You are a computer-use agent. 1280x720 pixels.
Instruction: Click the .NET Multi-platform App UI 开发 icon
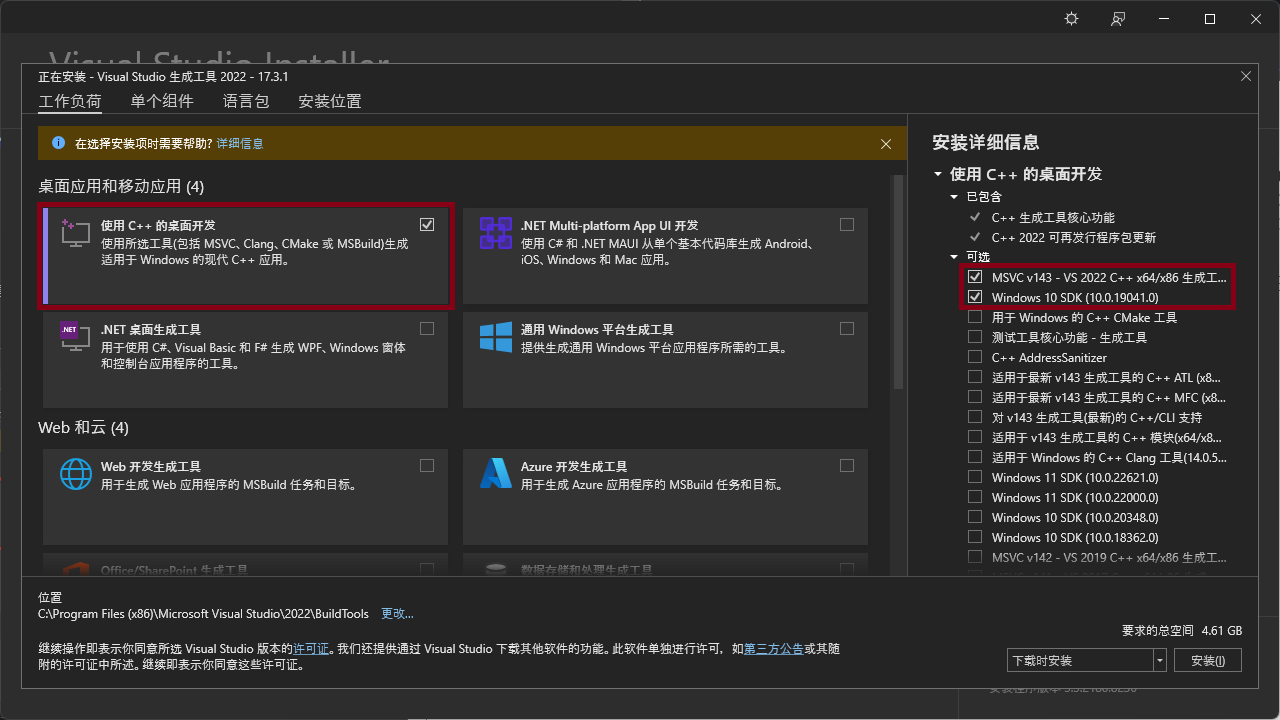coord(495,234)
